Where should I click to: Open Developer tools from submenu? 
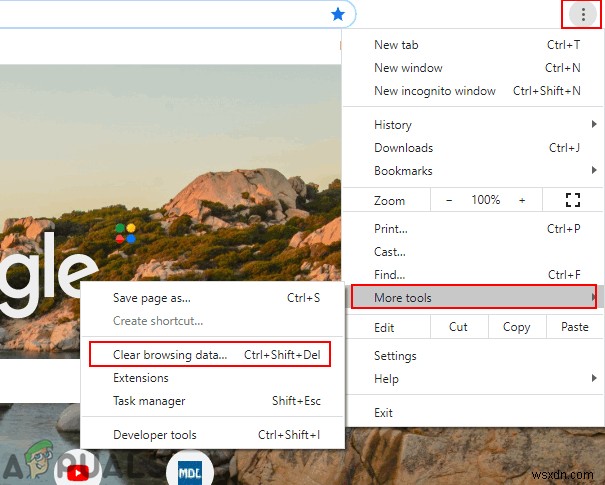pyautogui.click(x=212, y=435)
